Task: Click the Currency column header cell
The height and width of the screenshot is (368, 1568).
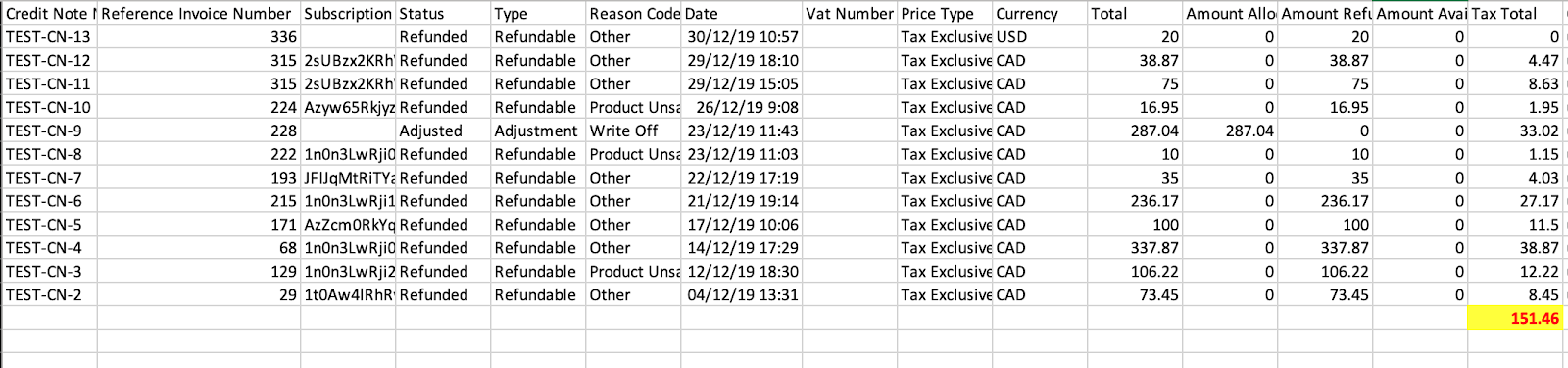Action: (x=1040, y=14)
